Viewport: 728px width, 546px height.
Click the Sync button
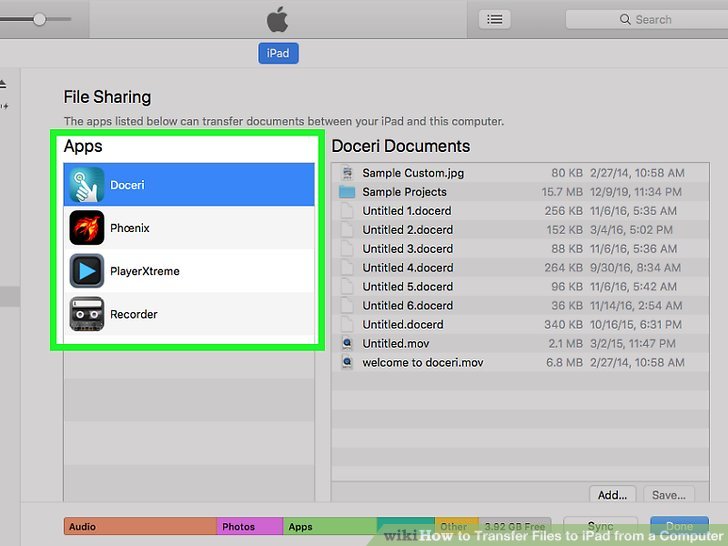pyautogui.click(x=600, y=526)
